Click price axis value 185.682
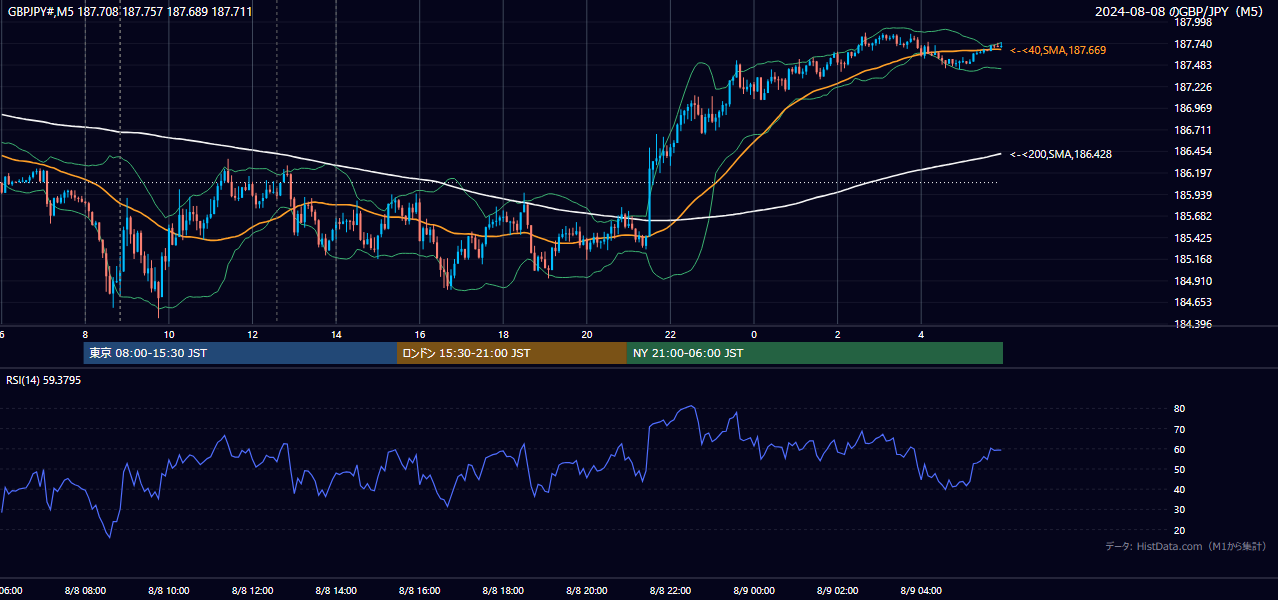The height and width of the screenshot is (600, 1278). pos(1193,216)
